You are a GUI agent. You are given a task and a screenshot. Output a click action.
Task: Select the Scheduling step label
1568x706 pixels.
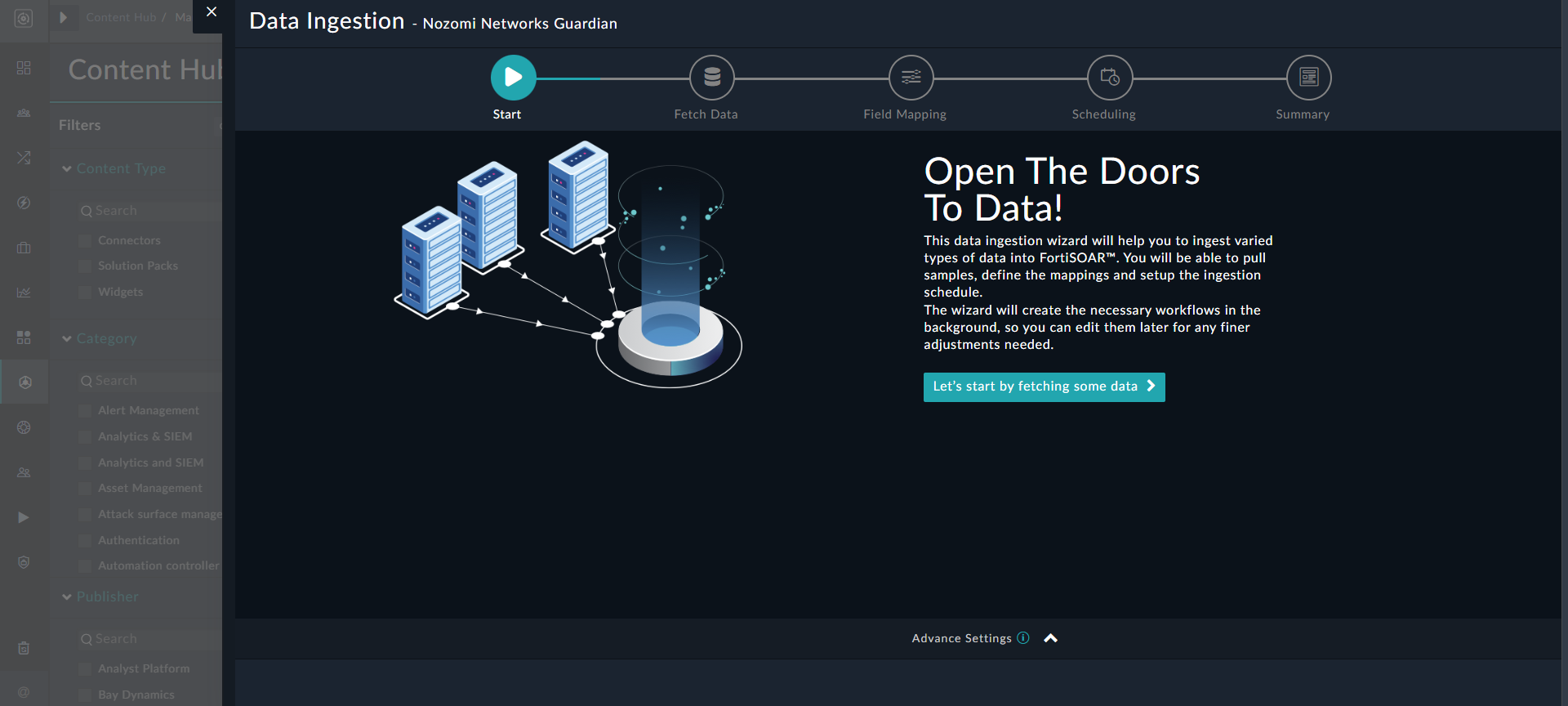(x=1103, y=114)
